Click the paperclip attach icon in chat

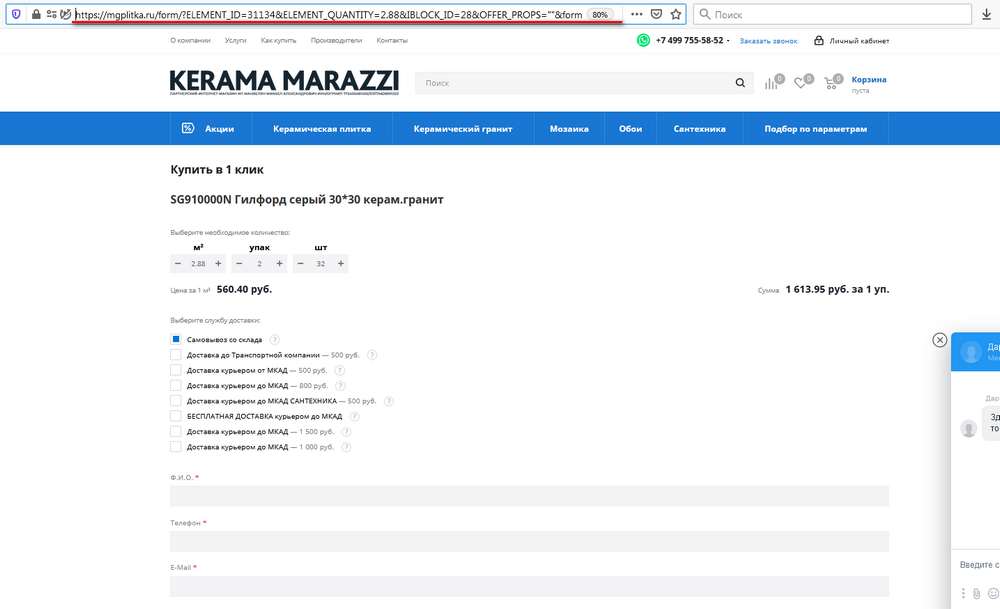[976, 594]
